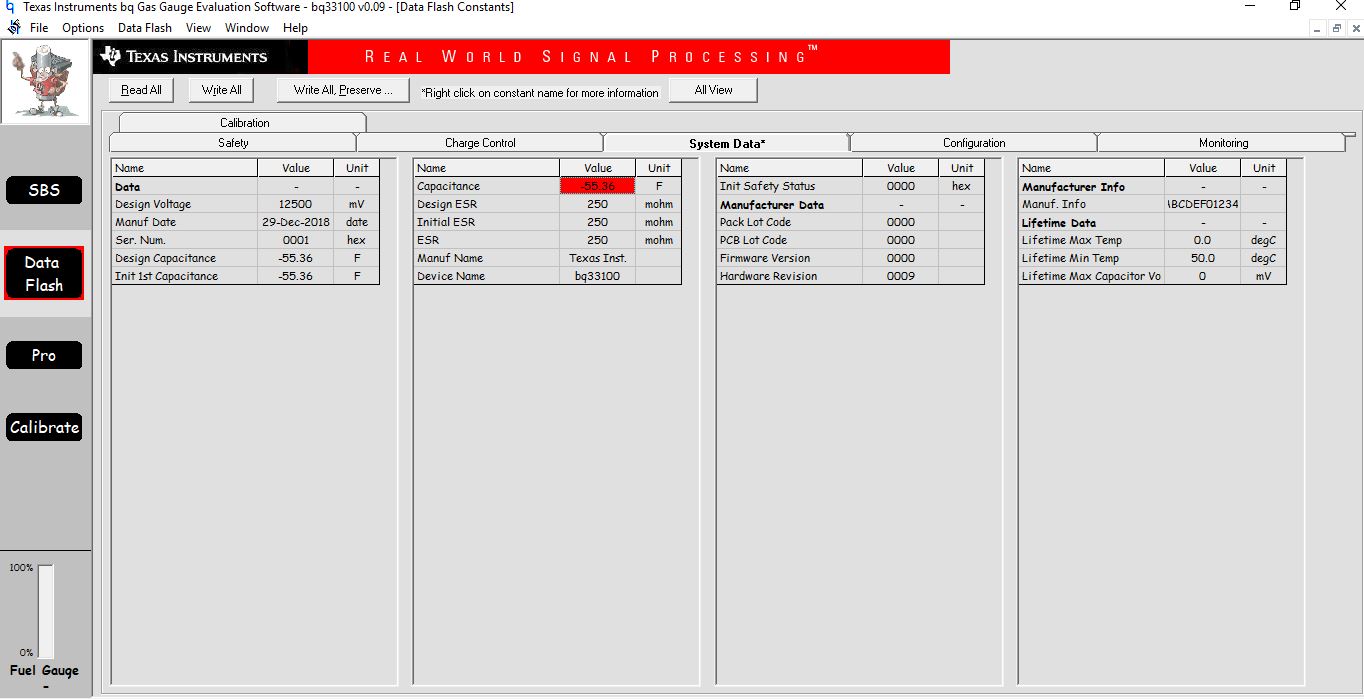Select the Init 1st Capacitance value

(x=295, y=276)
